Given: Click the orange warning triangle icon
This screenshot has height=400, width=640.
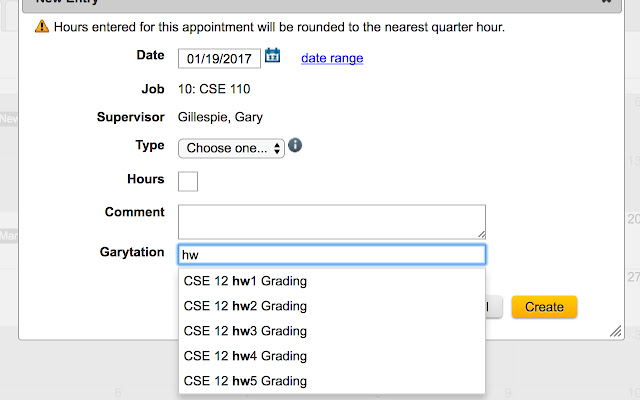Looking at the screenshot, I should coord(41,27).
